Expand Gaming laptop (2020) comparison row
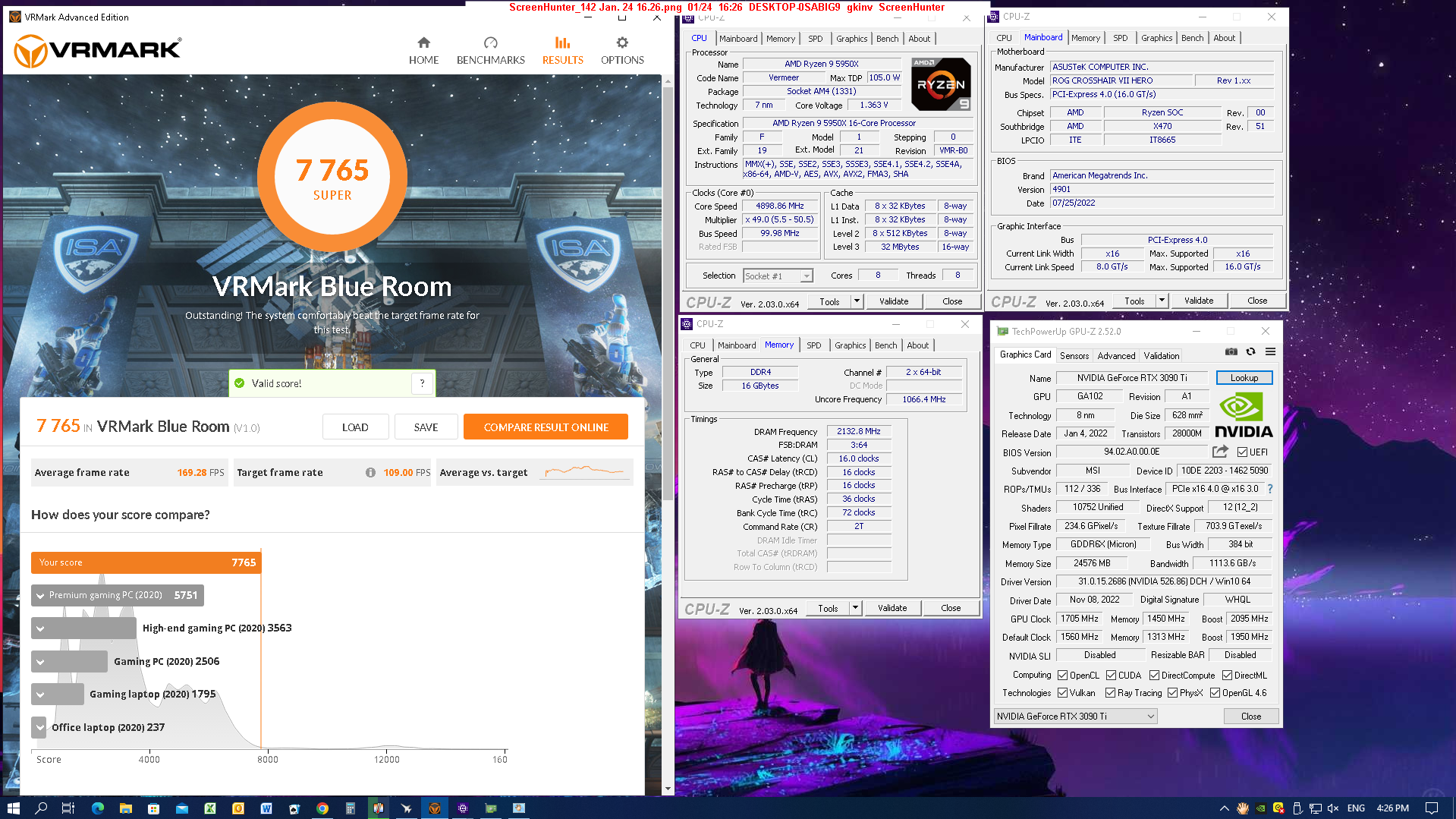The height and width of the screenshot is (819, 1456). [x=40, y=695]
